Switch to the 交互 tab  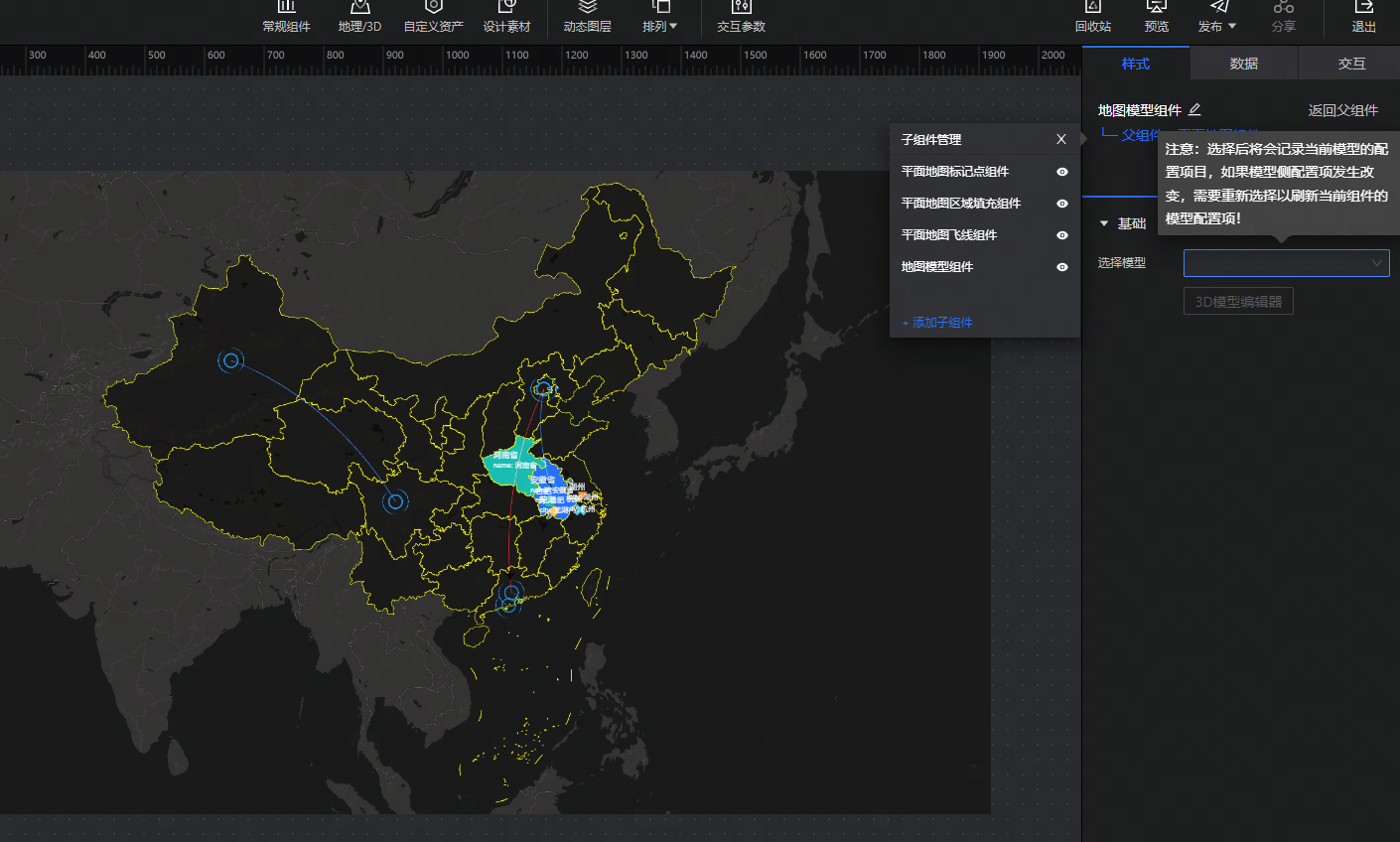pos(1350,64)
